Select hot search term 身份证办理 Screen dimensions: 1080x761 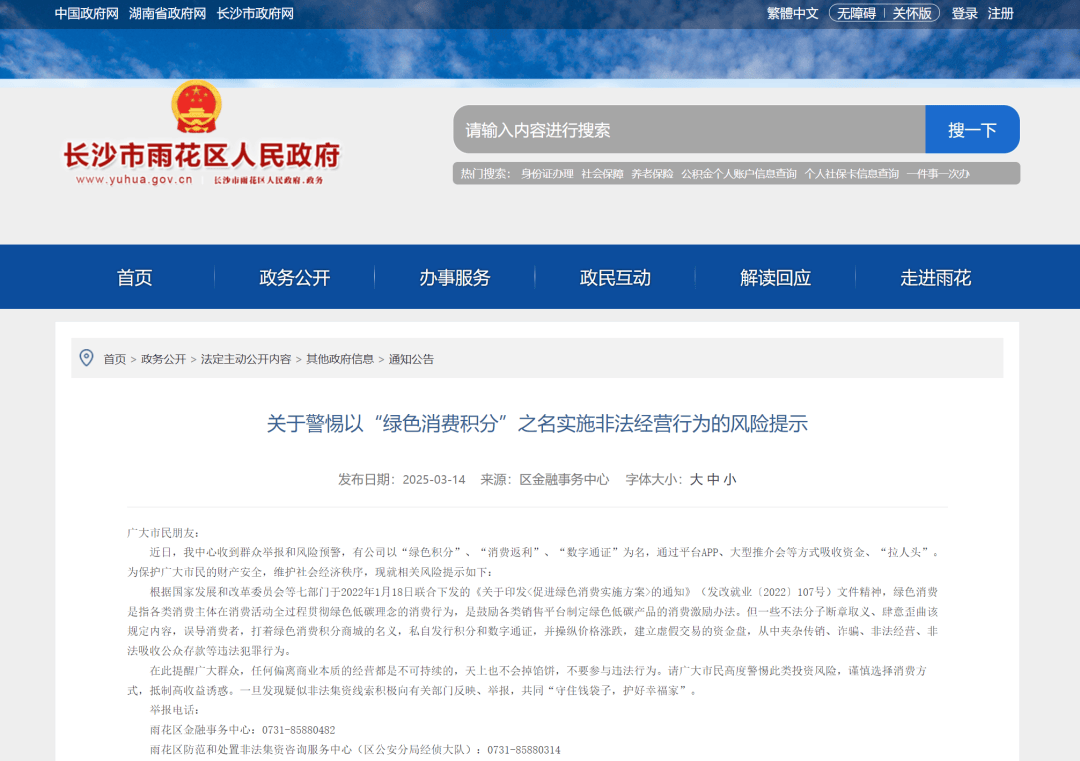[547, 174]
